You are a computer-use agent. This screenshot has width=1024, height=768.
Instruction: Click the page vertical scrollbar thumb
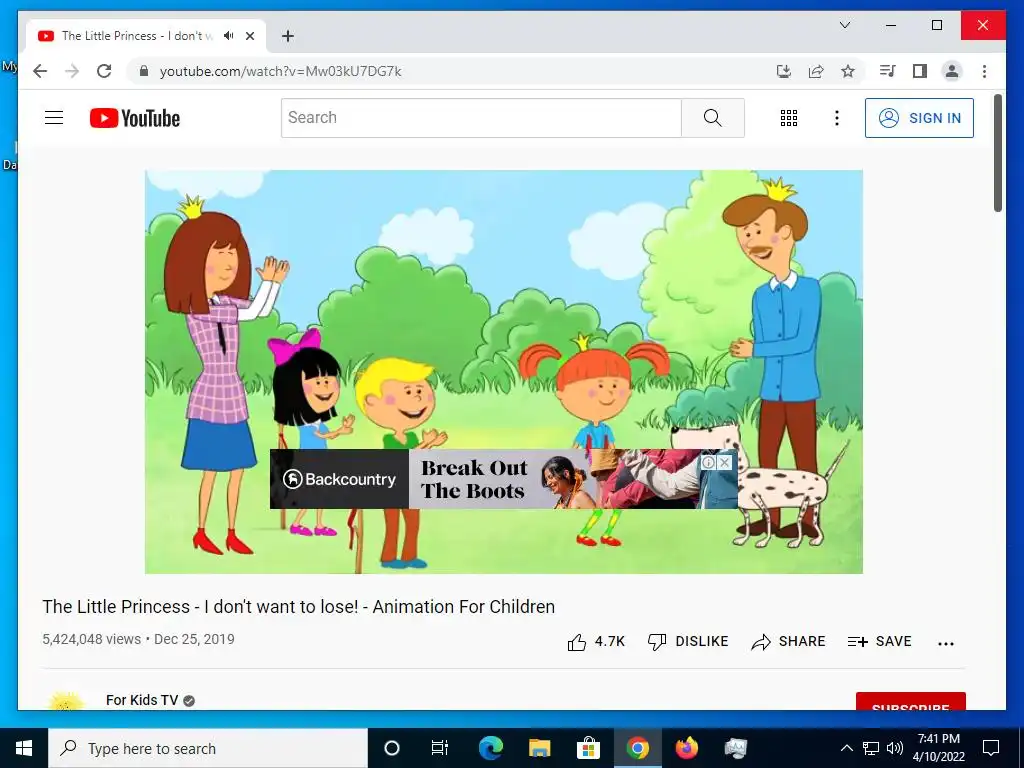(998, 153)
